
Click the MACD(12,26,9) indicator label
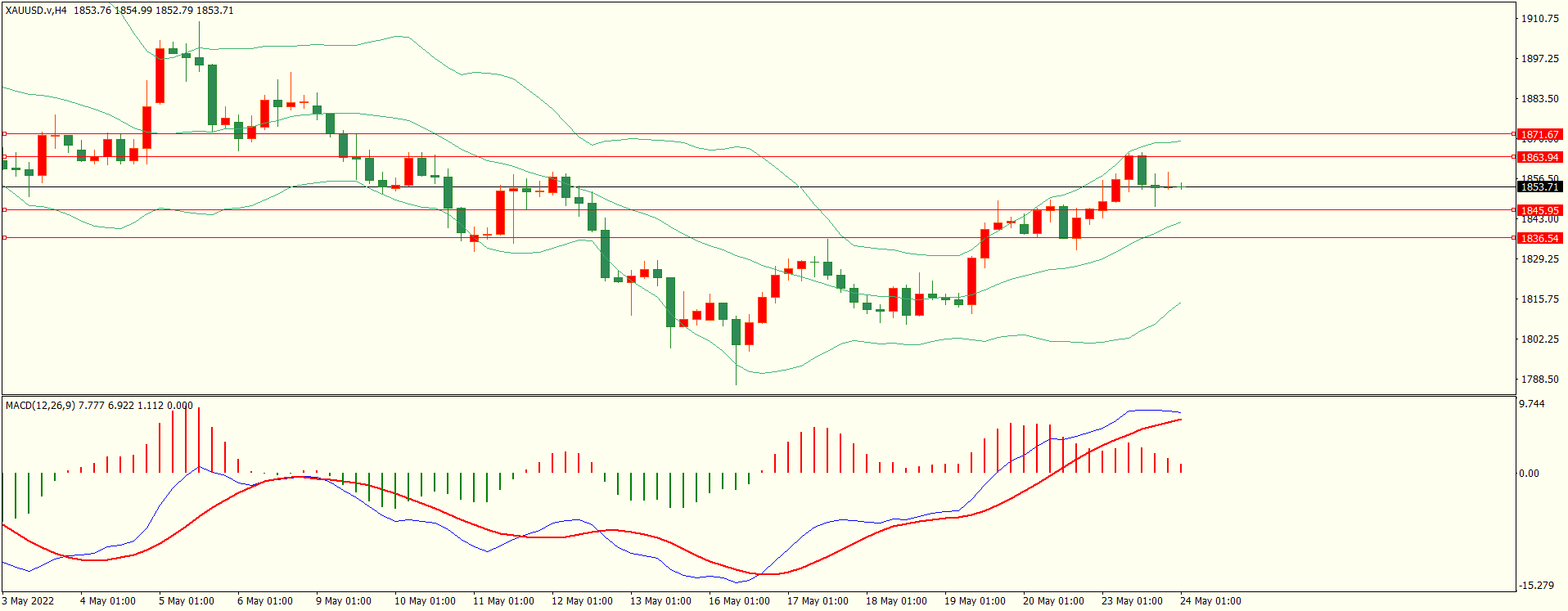40,405
